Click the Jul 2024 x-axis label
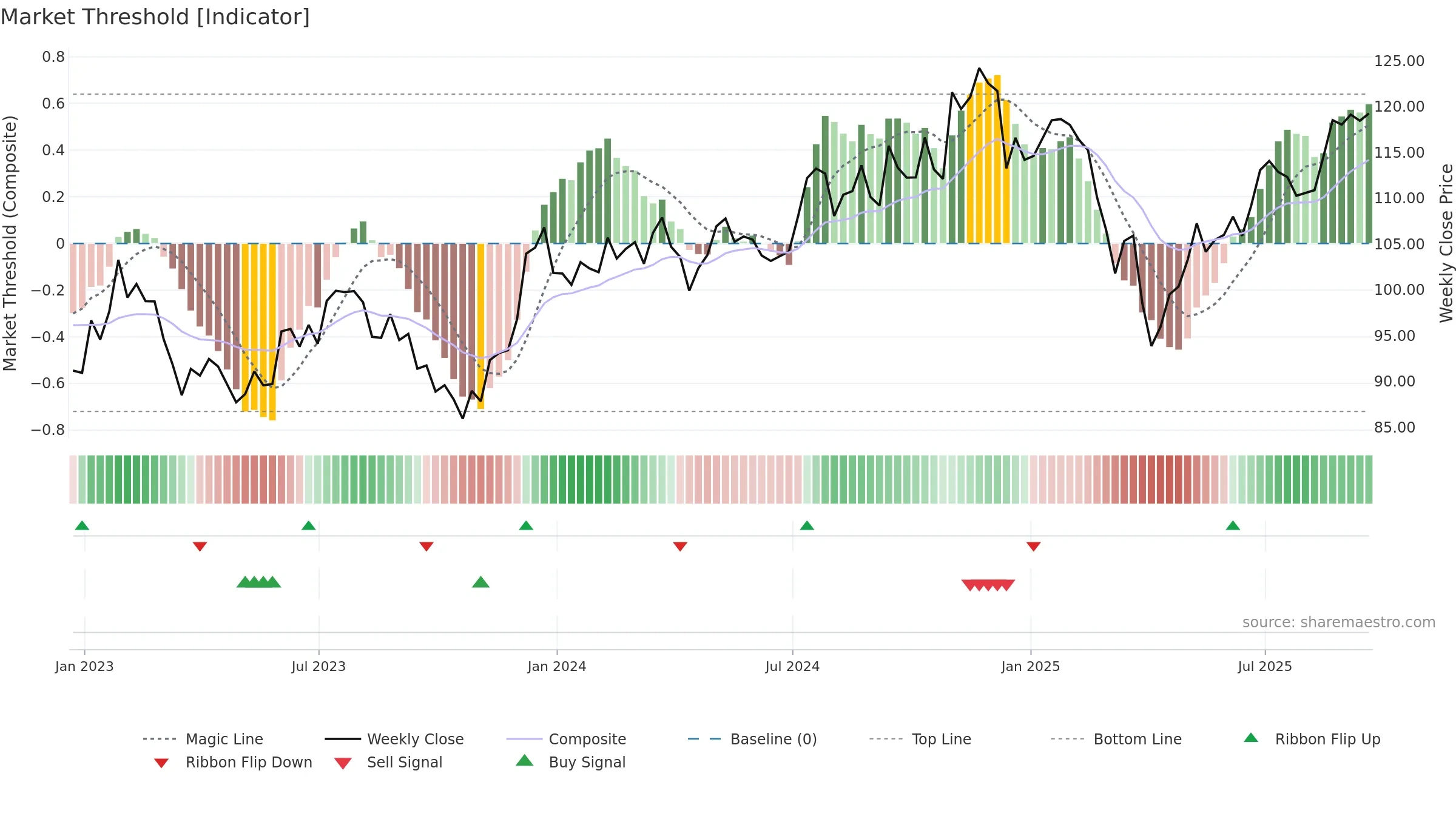This screenshot has height=819, width=1456. pos(792,667)
